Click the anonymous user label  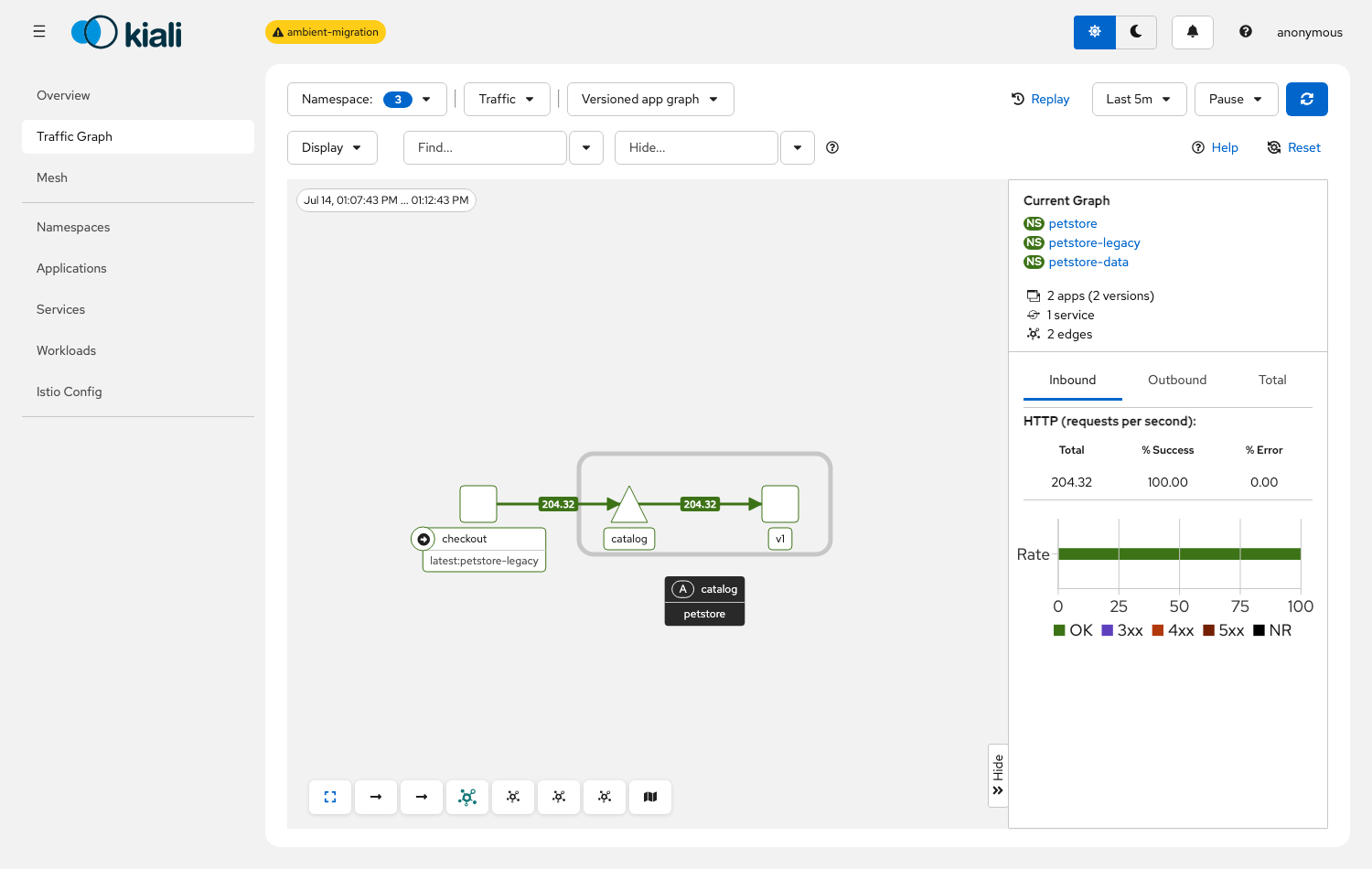(1310, 32)
